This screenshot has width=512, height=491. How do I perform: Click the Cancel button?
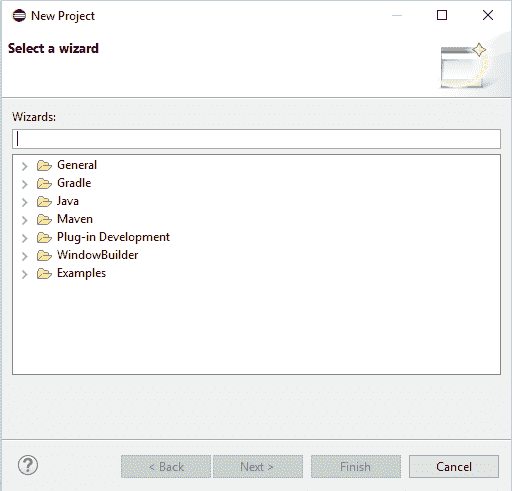coord(454,467)
